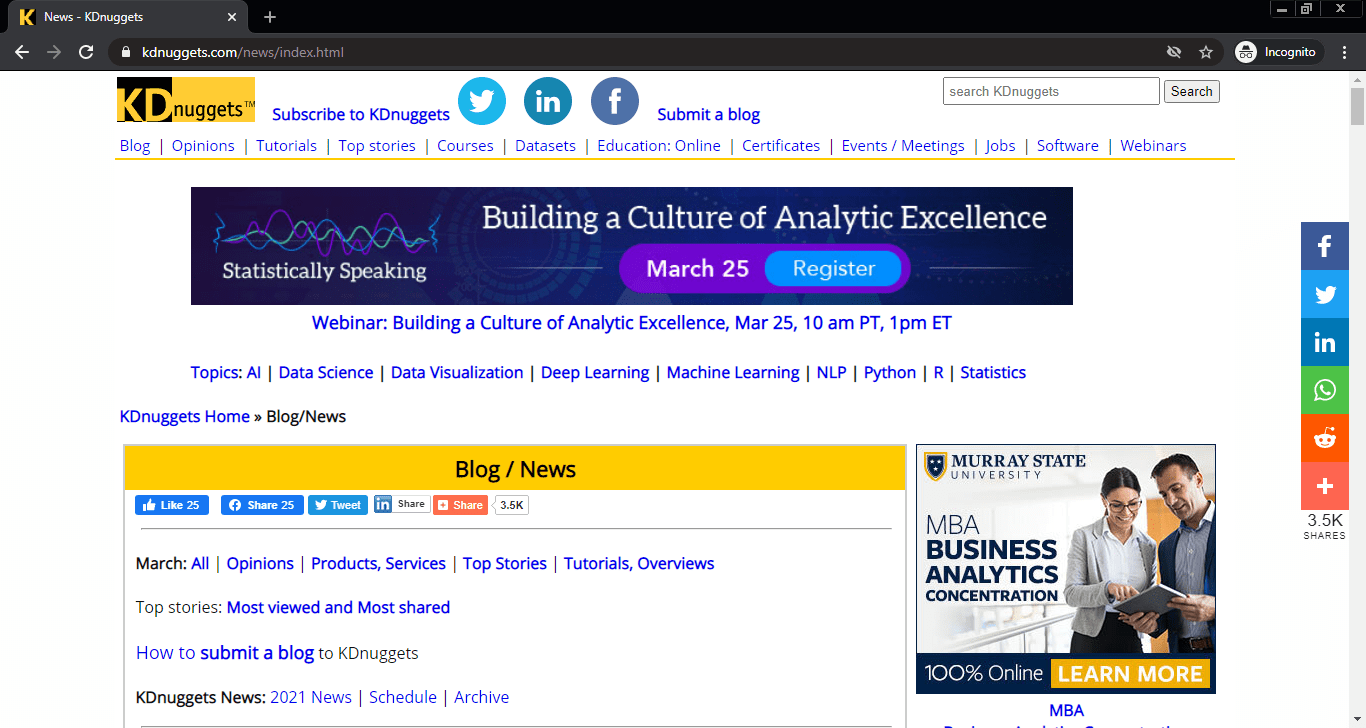Open the Software navigation item
The height and width of the screenshot is (728, 1366).
1068,145
